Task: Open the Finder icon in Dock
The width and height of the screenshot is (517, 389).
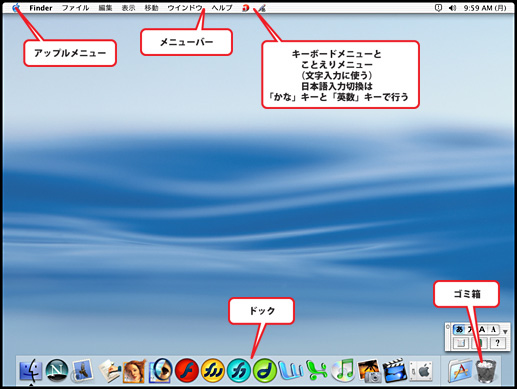Action: [x=31, y=370]
